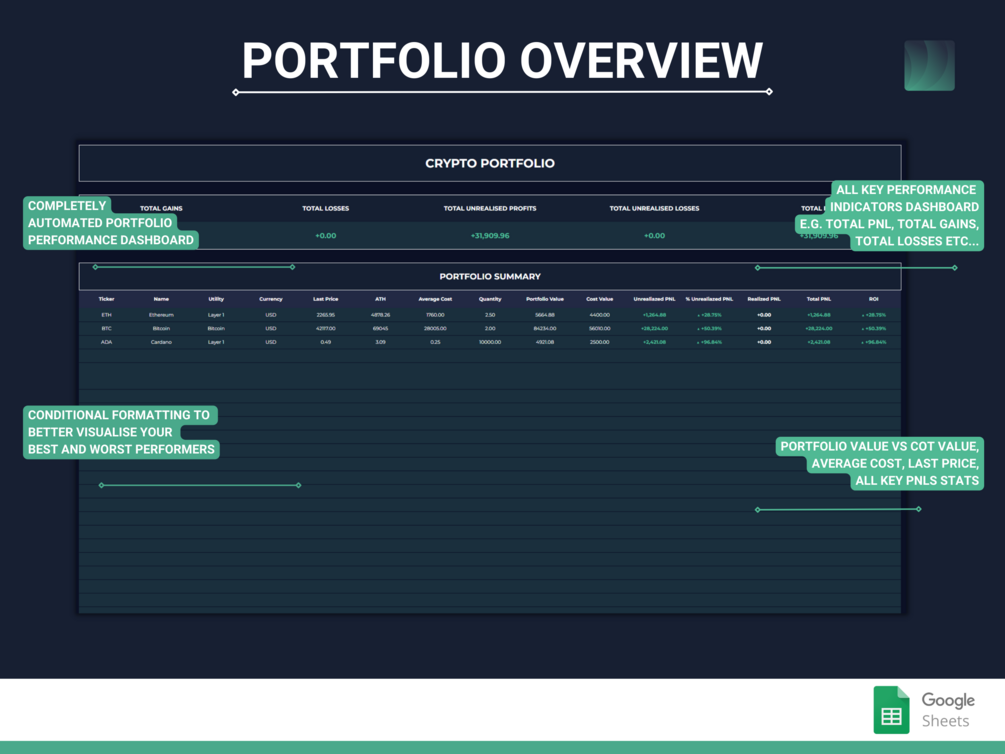The image size is (1005, 754).
Task: Click the 28005.00 average cost cell
Action: [435, 328]
